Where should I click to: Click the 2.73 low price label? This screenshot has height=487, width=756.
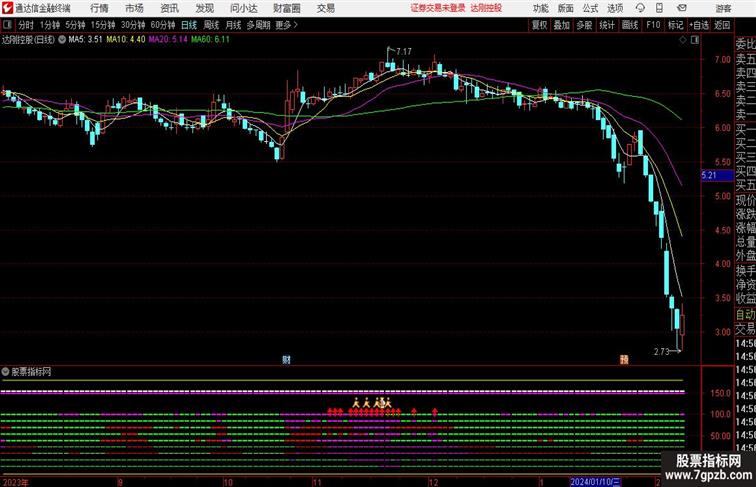pos(662,352)
